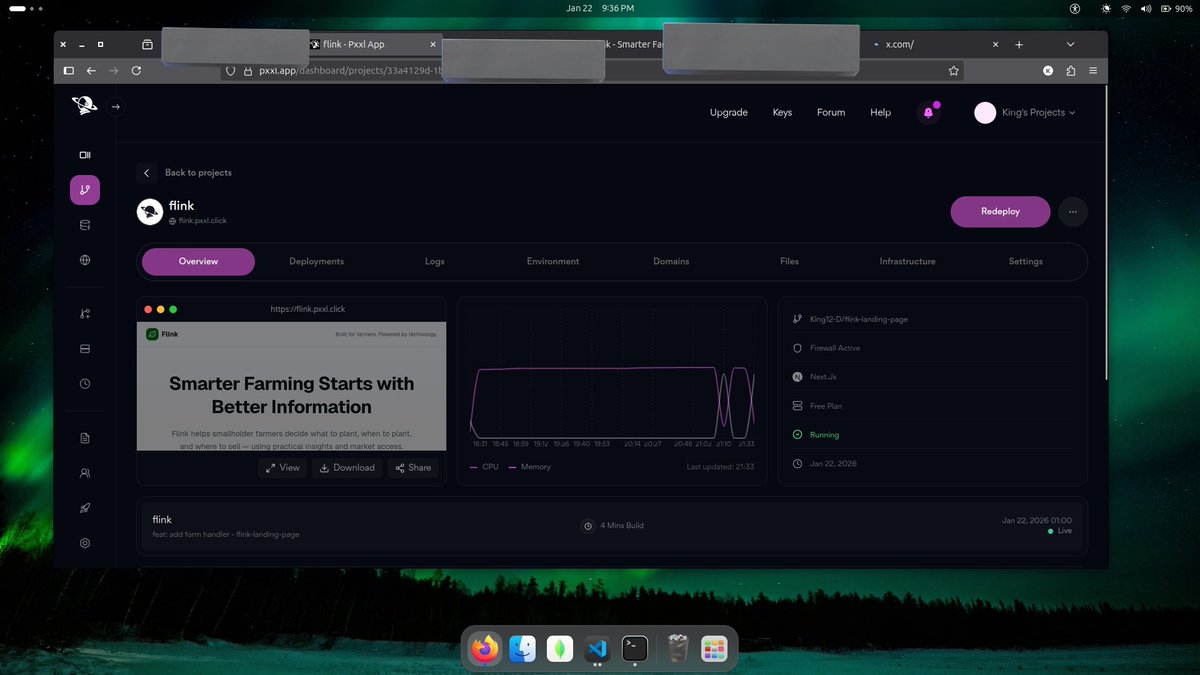1200x675 pixels.
Task: Open the document icon in the sidebar
Action: click(85, 438)
